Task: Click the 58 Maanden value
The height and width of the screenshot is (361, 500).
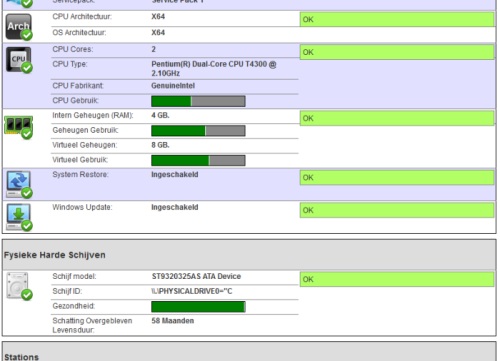Action: point(173,321)
